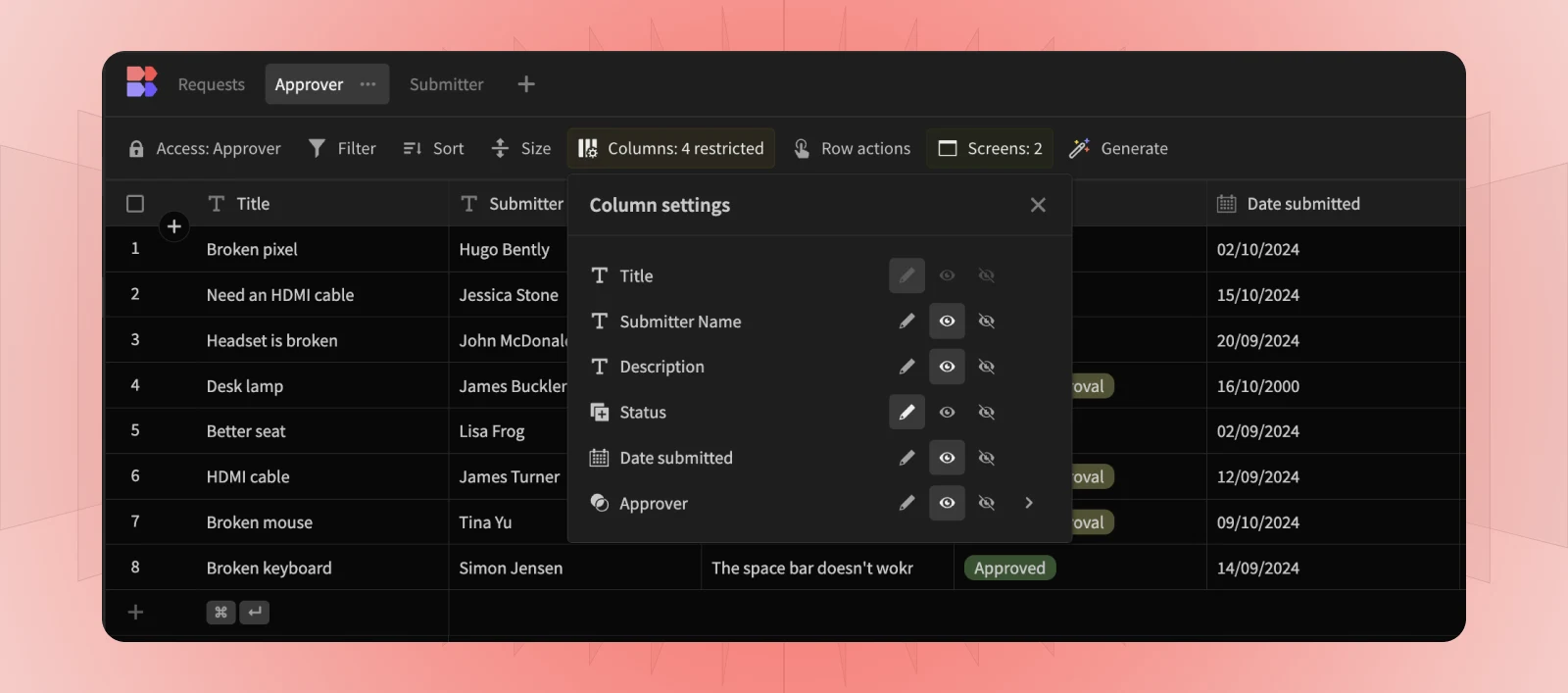The width and height of the screenshot is (1568, 693).
Task: Switch to the Requests tab
Action: coord(212,84)
